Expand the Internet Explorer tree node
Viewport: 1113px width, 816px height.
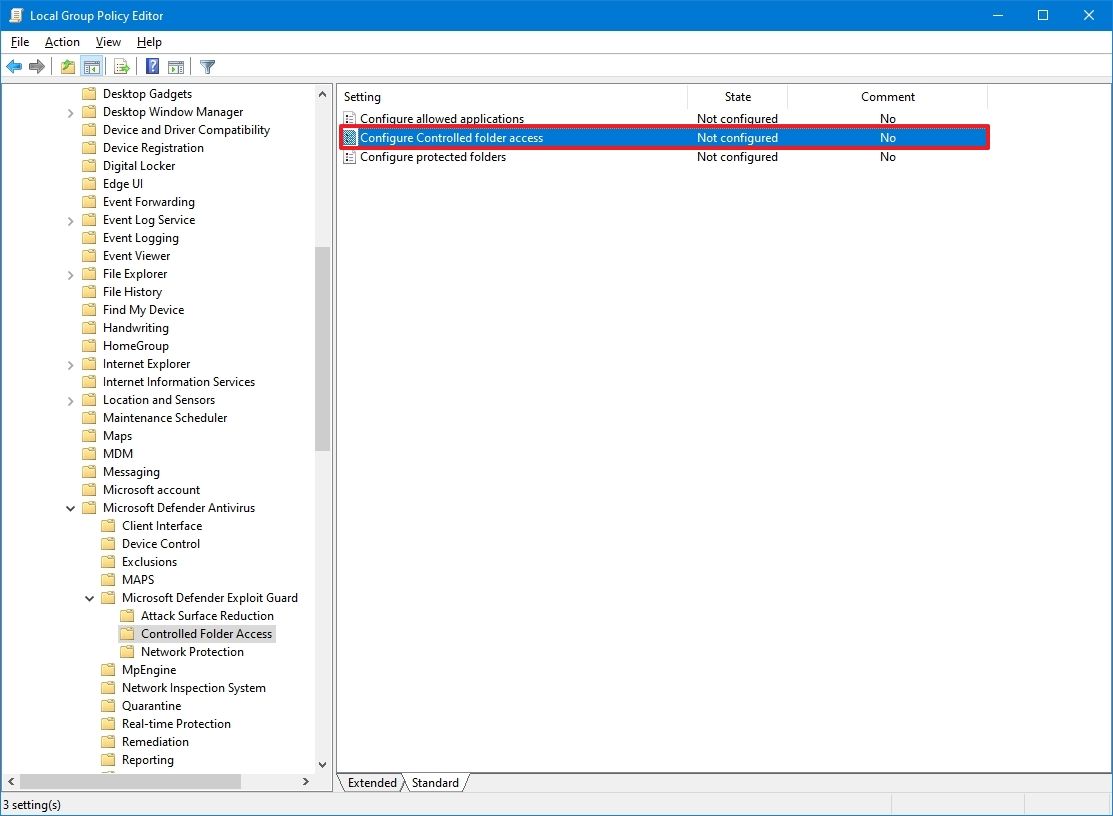69,363
